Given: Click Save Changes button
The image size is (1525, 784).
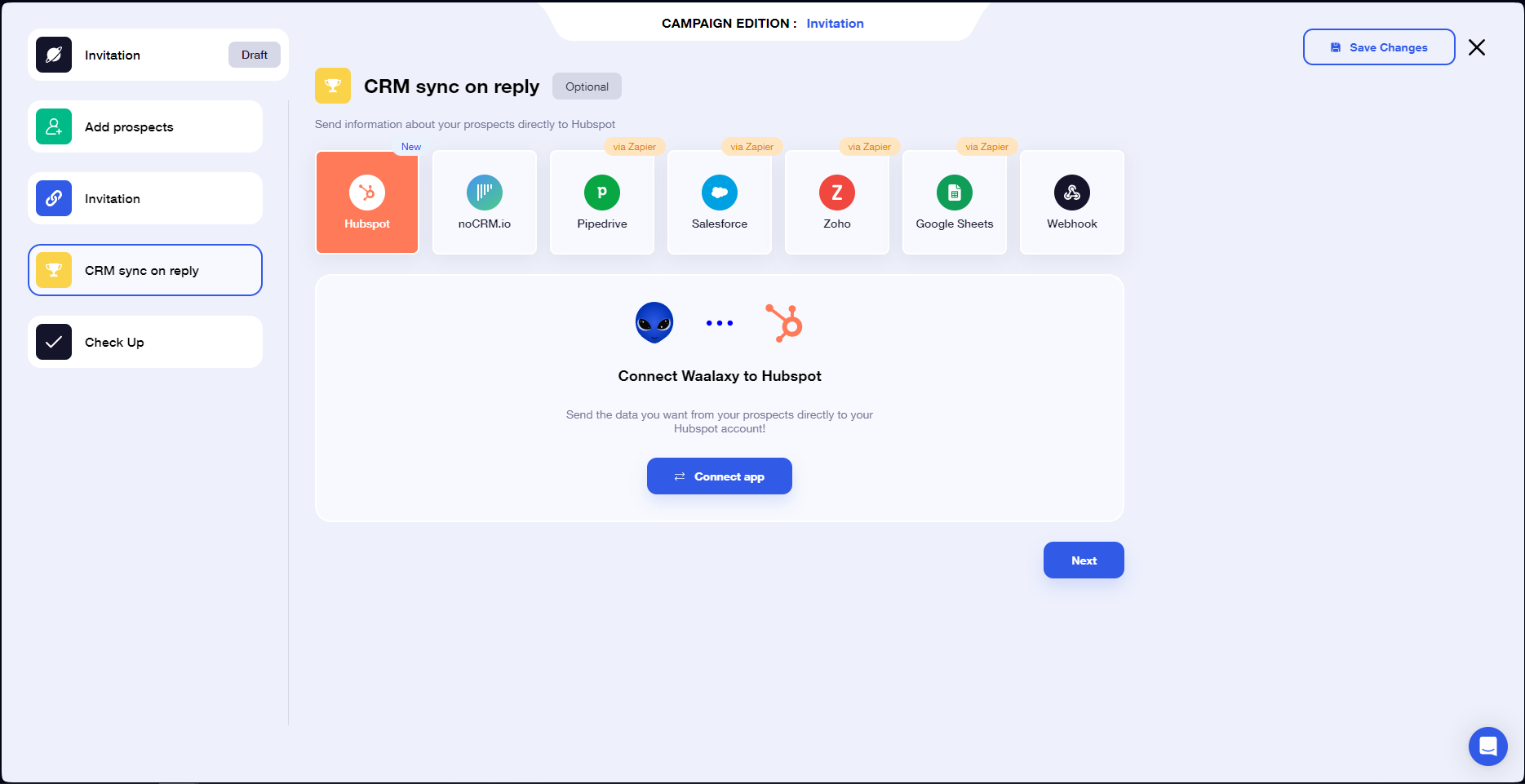Looking at the screenshot, I should 1379,47.
